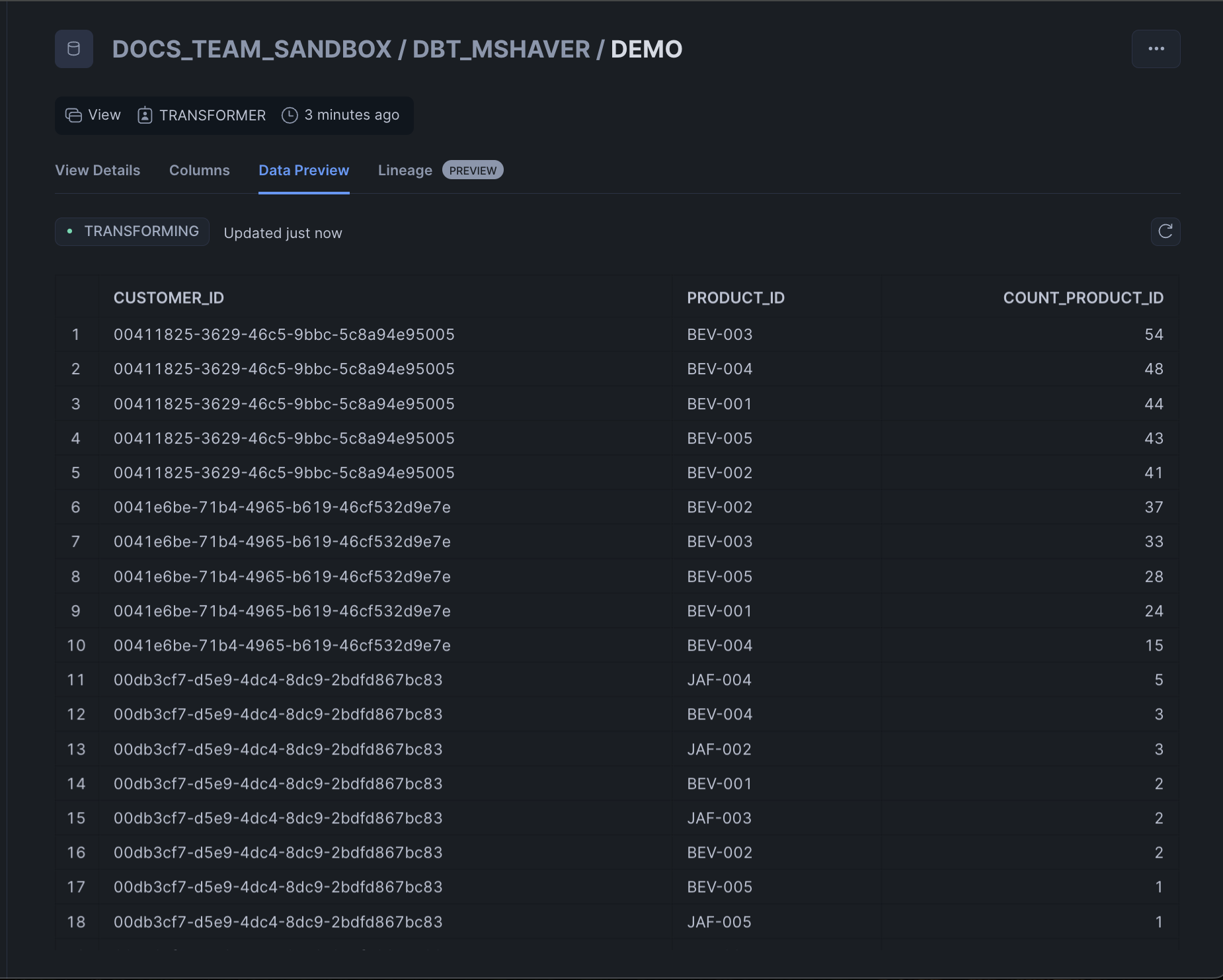Screen dimensions: 1223x980
Task: Click the TRANSFORMING status pill
Action: coord(132,231)
